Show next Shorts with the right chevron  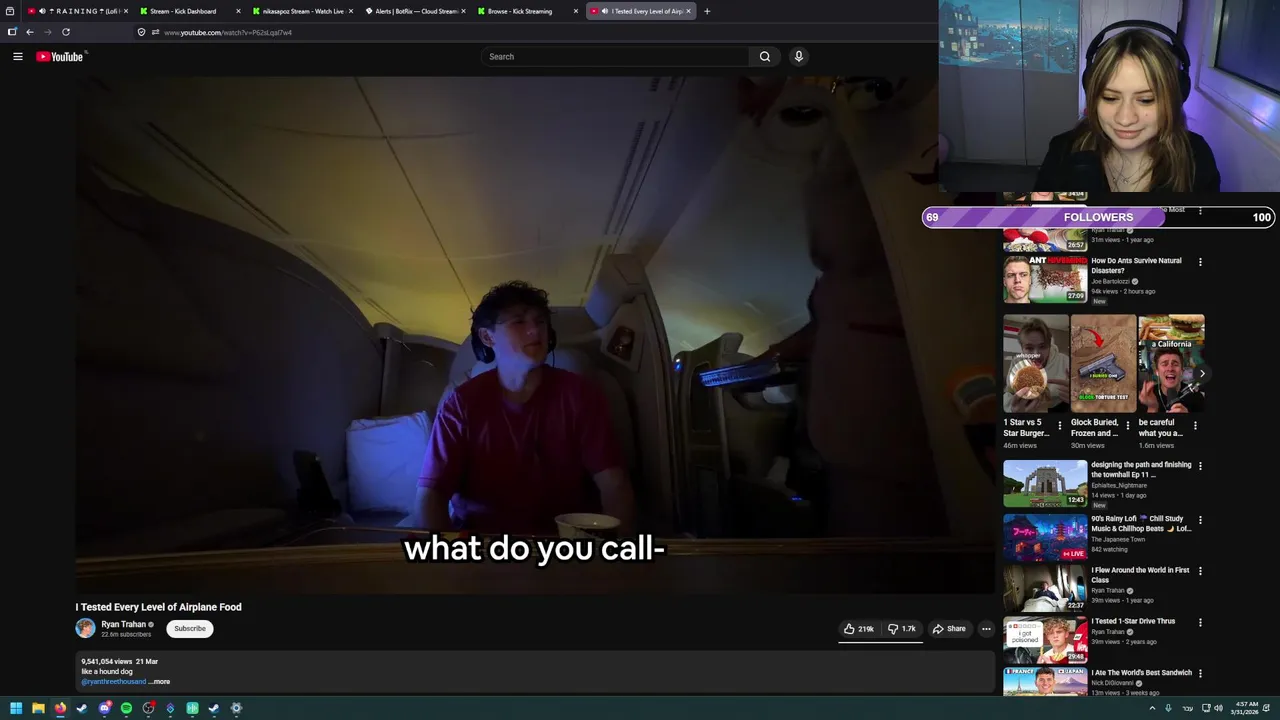(1202, 373)
